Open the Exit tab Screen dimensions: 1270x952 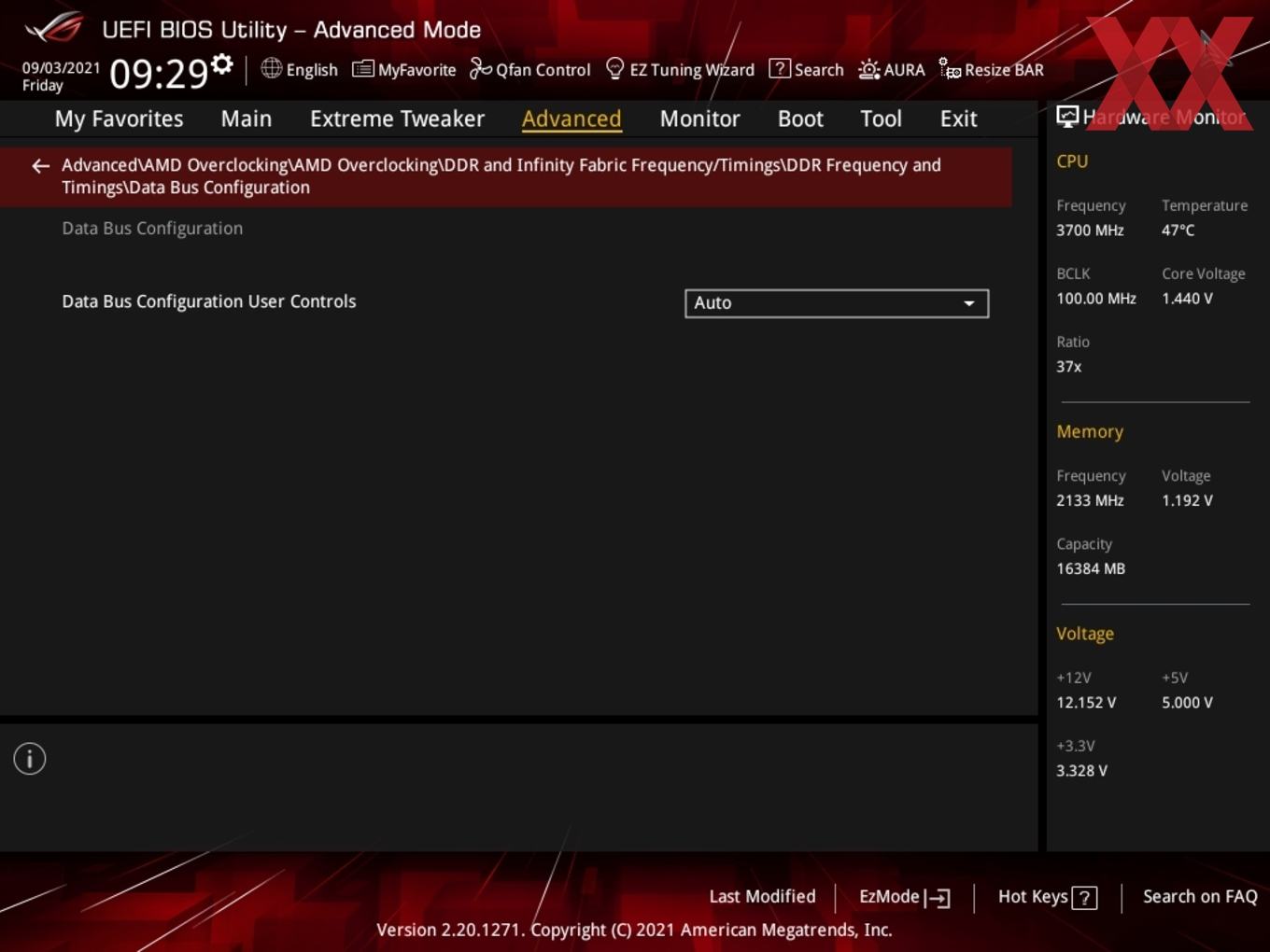coord(958,119)
